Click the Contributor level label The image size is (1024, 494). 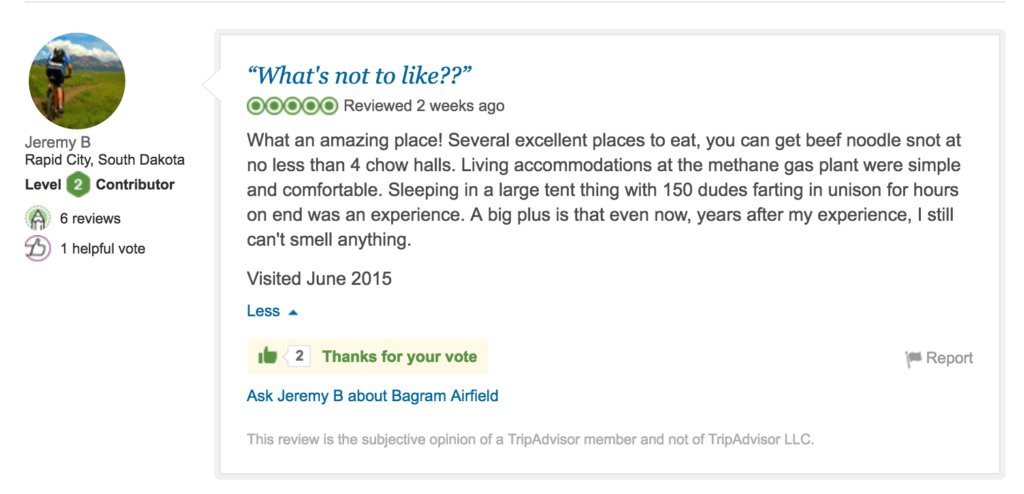135,185
